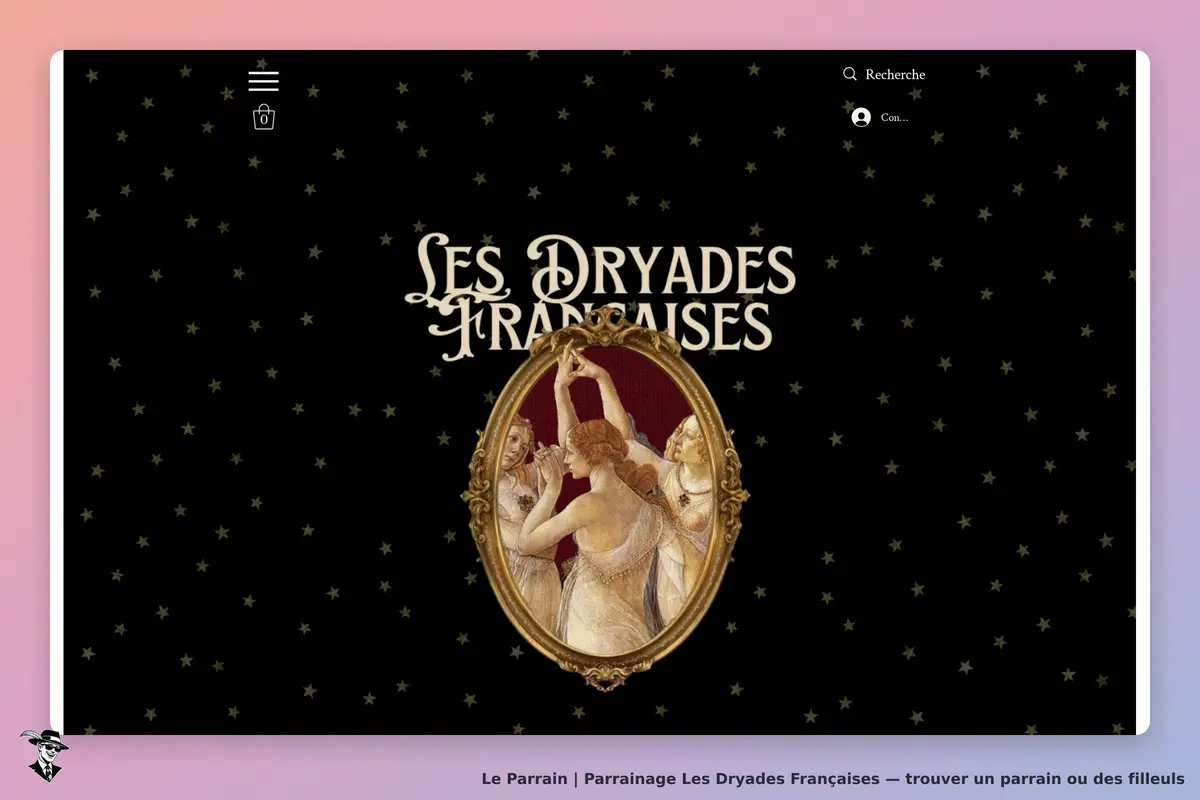The image size is (1200, 800).
Task: Click the Le Parrain caption text
Action: [x=833, y=778]
